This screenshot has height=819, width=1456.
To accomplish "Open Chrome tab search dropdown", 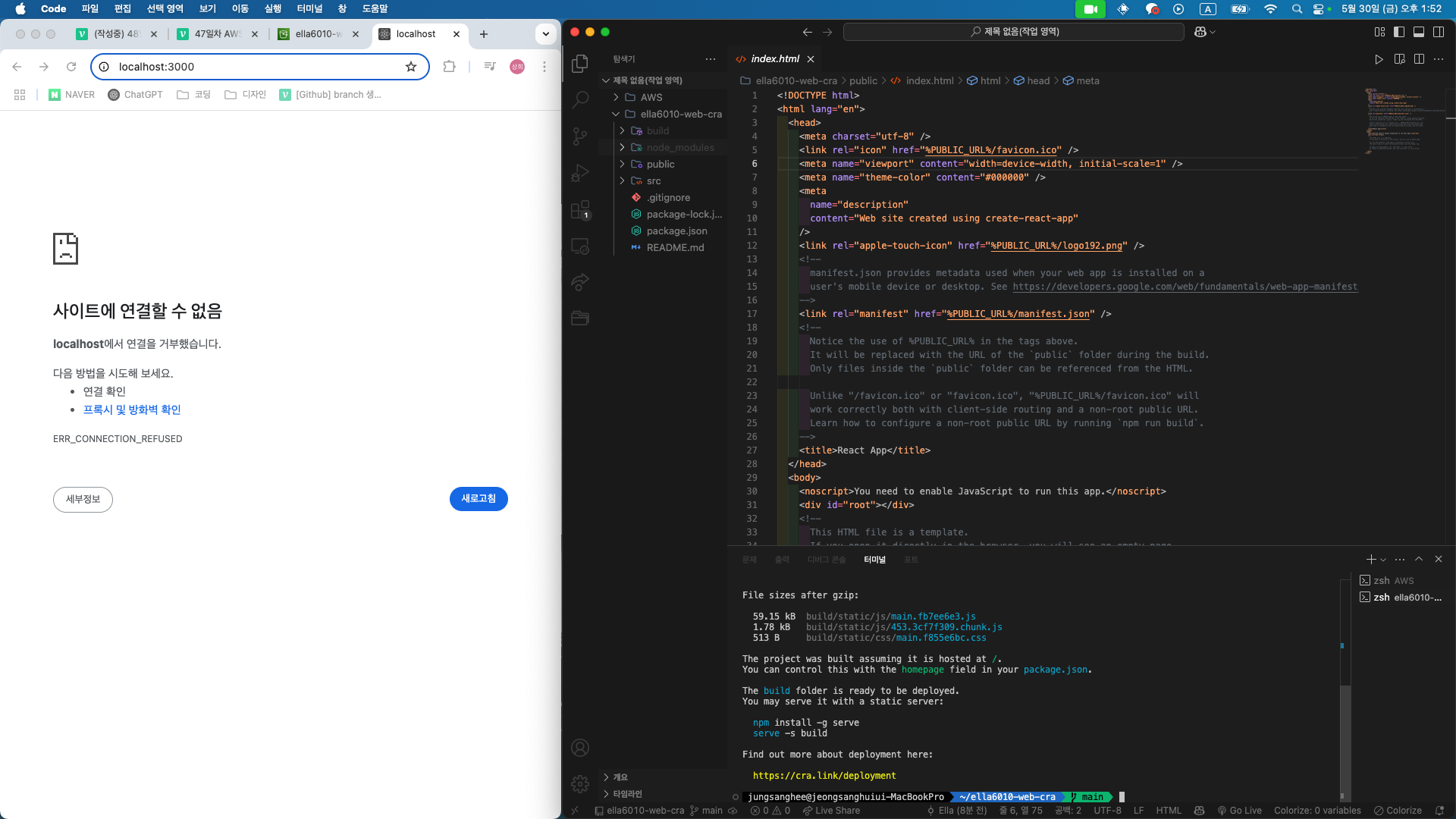I will pos(546,34).
